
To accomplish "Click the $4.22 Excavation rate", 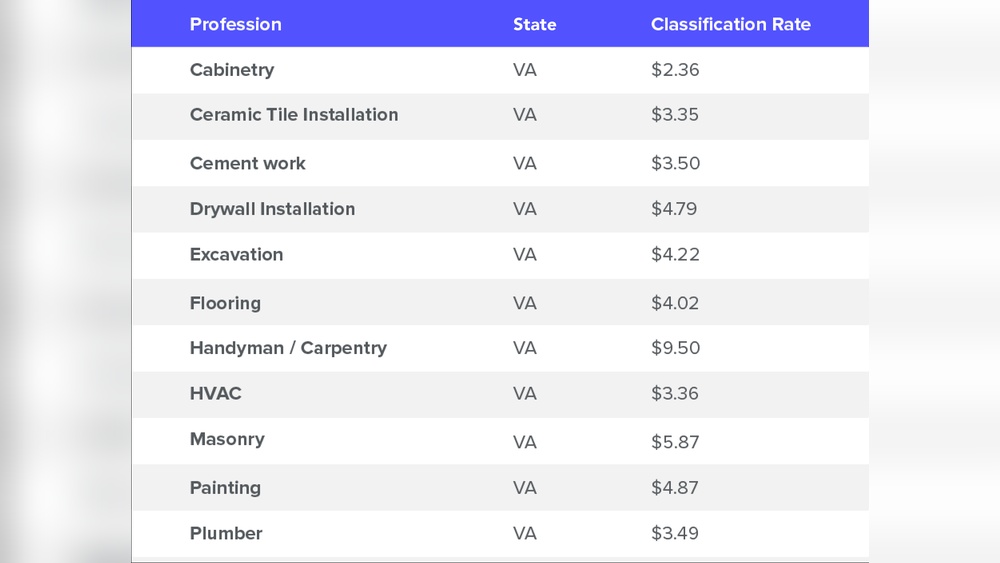I will [x=675, y=255].
